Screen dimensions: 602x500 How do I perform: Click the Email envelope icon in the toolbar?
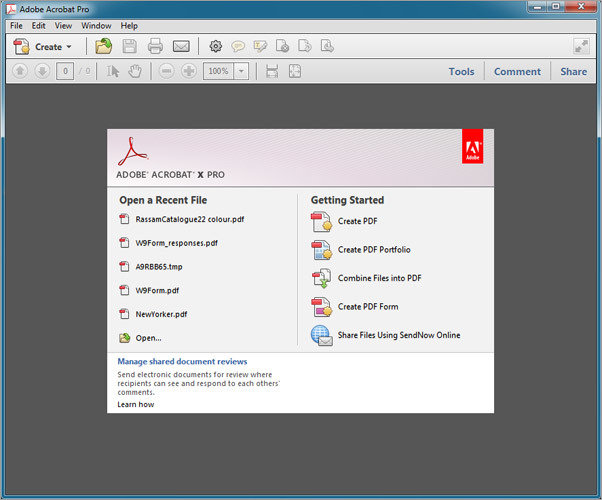[181, 46]
